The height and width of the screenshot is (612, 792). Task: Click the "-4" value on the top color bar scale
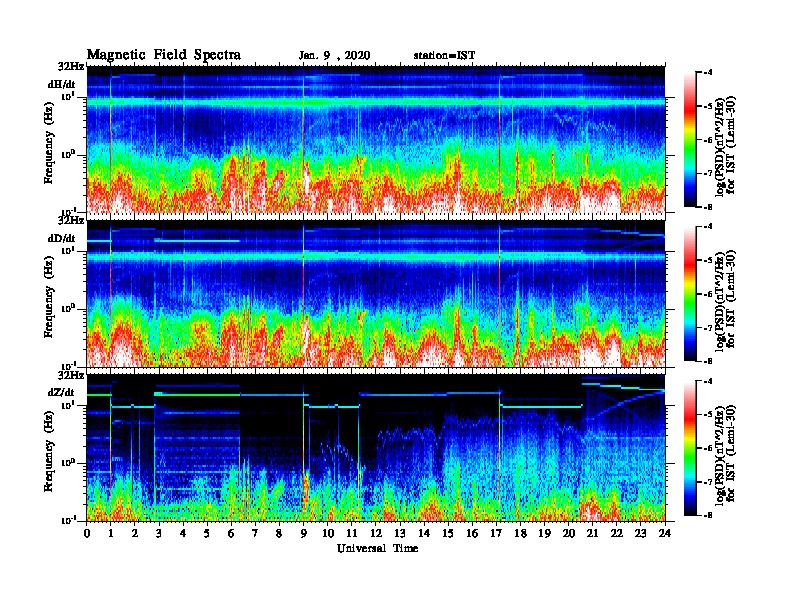[707, 73]
